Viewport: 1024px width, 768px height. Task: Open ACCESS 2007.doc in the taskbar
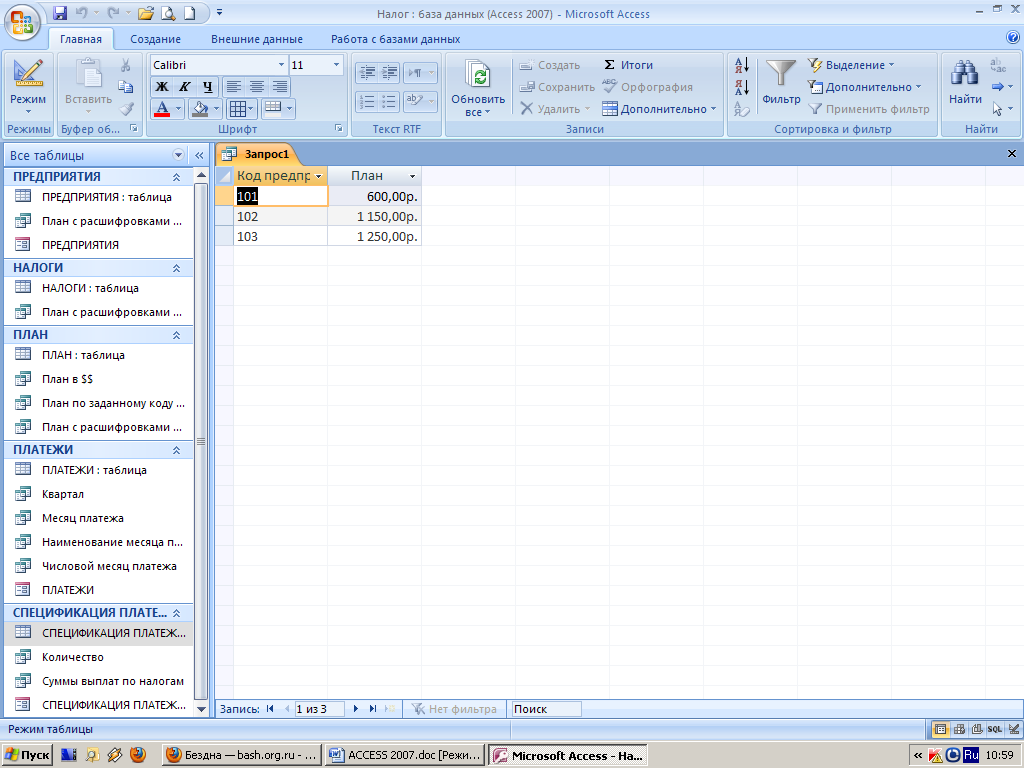(405, 755)
